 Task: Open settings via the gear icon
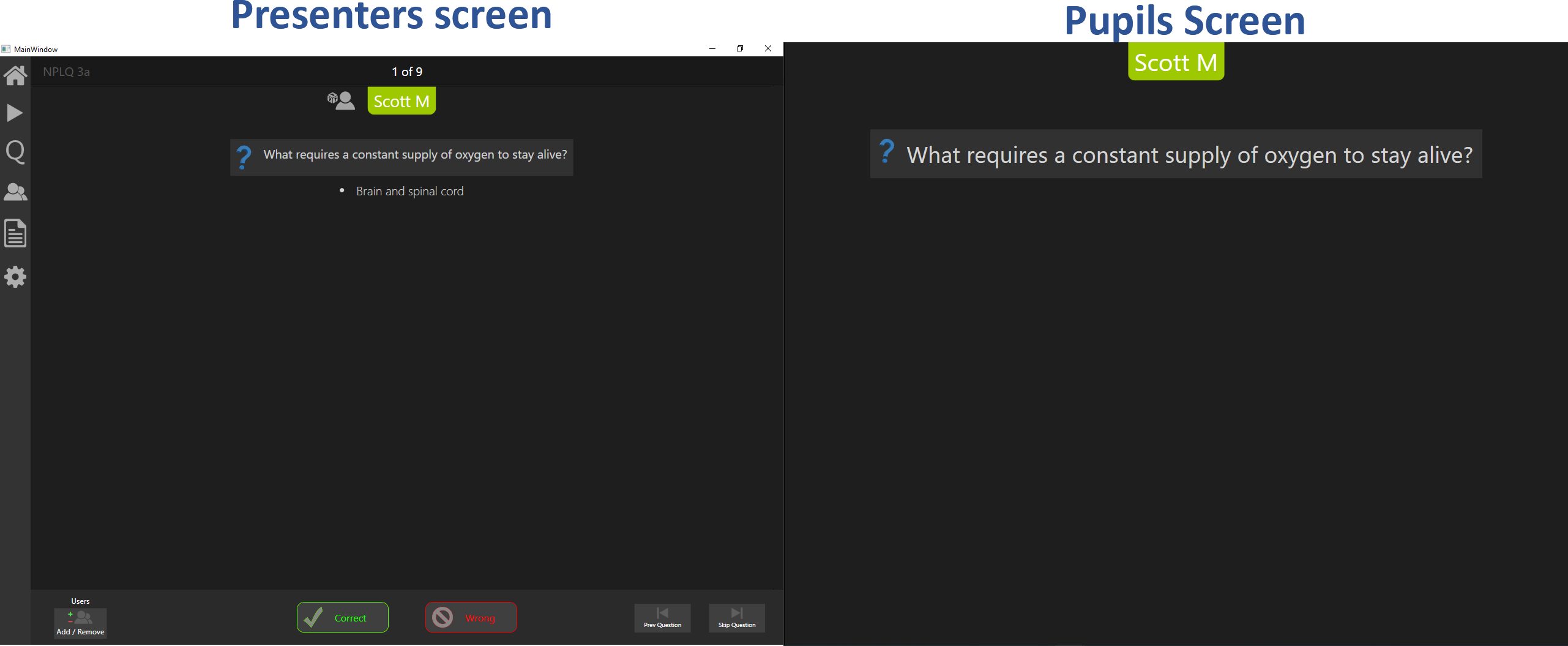pyautogui.click(x=15, y=277)
